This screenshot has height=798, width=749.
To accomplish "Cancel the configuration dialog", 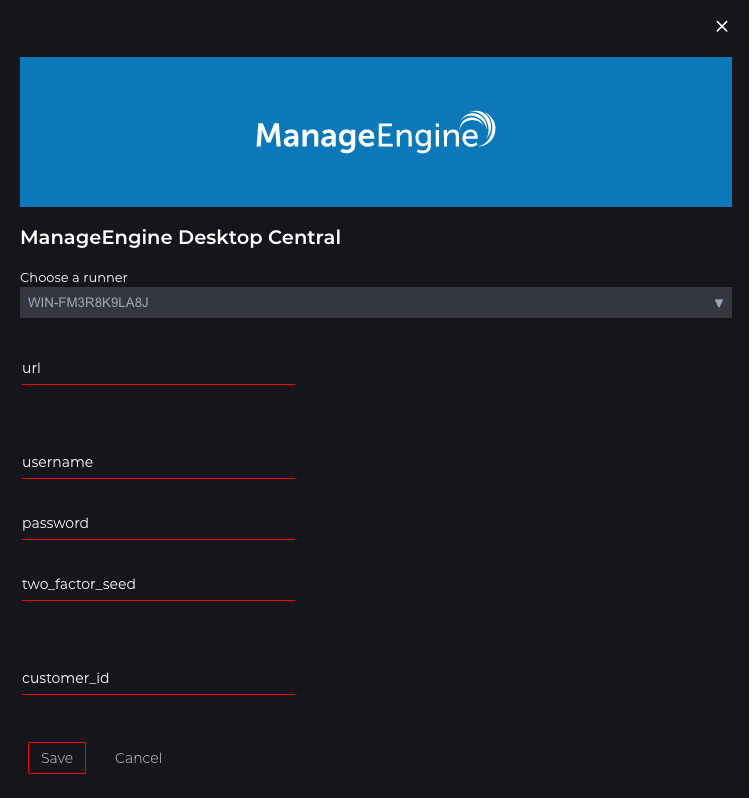I will point(138,758).
